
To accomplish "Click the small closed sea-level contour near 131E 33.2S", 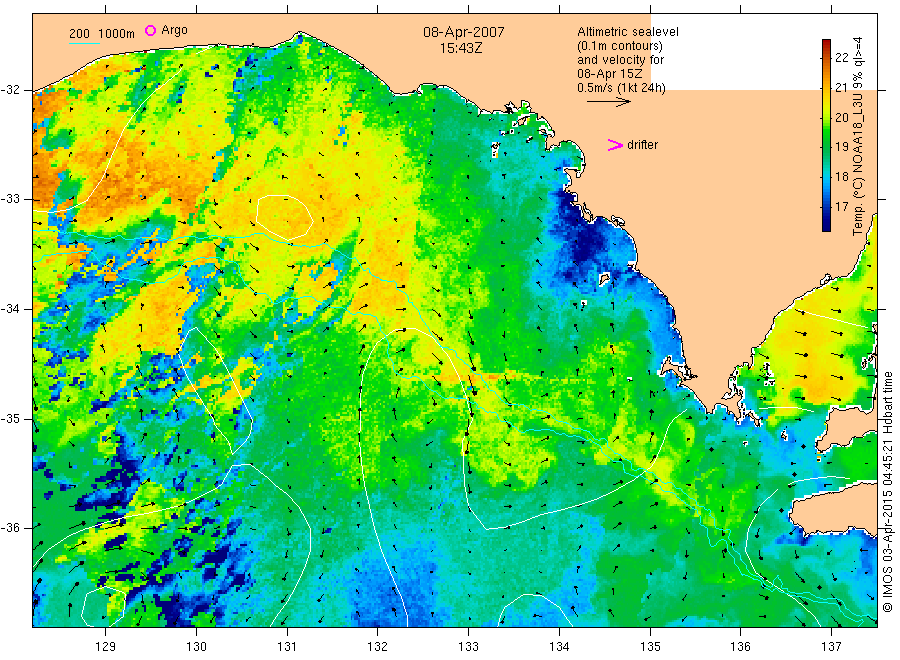I will 285,217.
